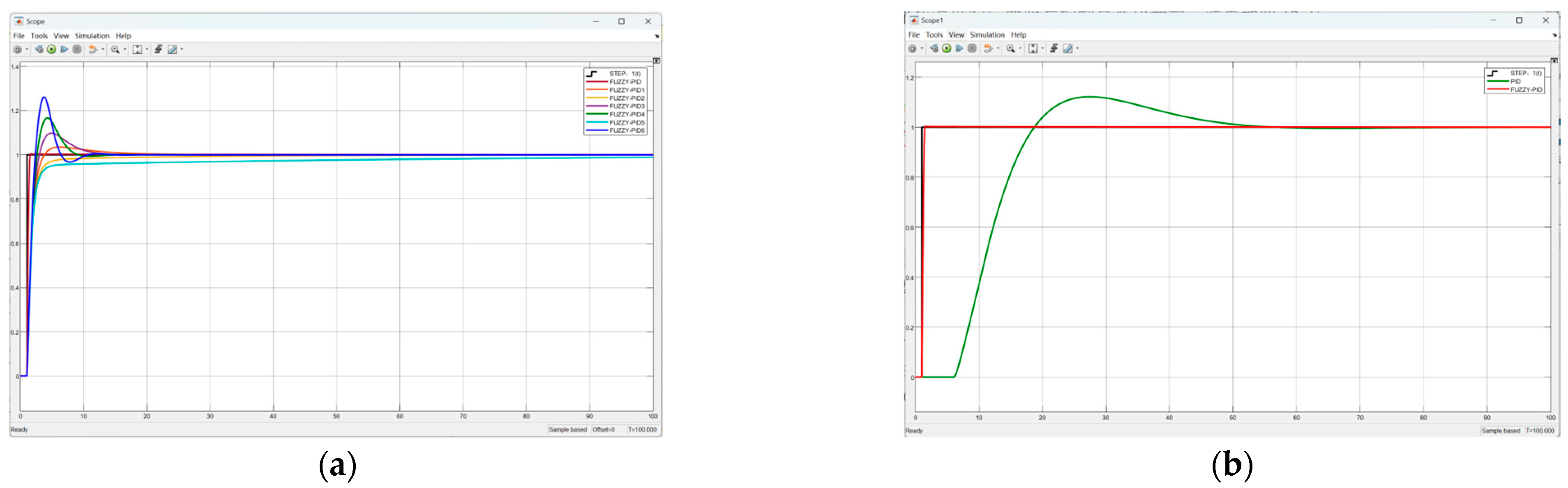Run simulation from Scope window toolbar

pos(52,49)
